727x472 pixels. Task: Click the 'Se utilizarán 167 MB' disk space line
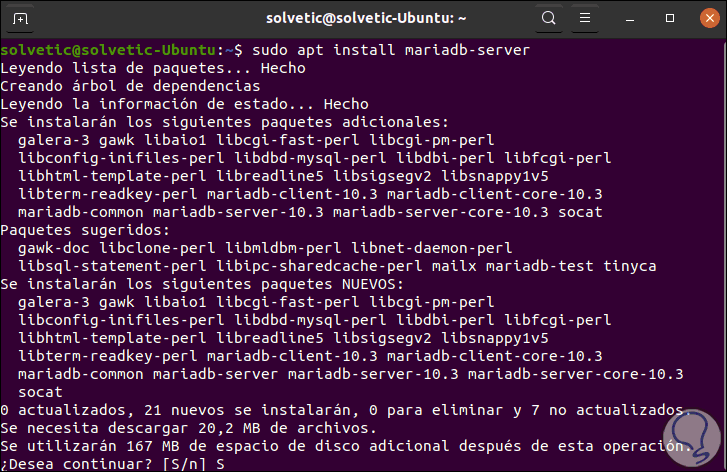(346, 446)
